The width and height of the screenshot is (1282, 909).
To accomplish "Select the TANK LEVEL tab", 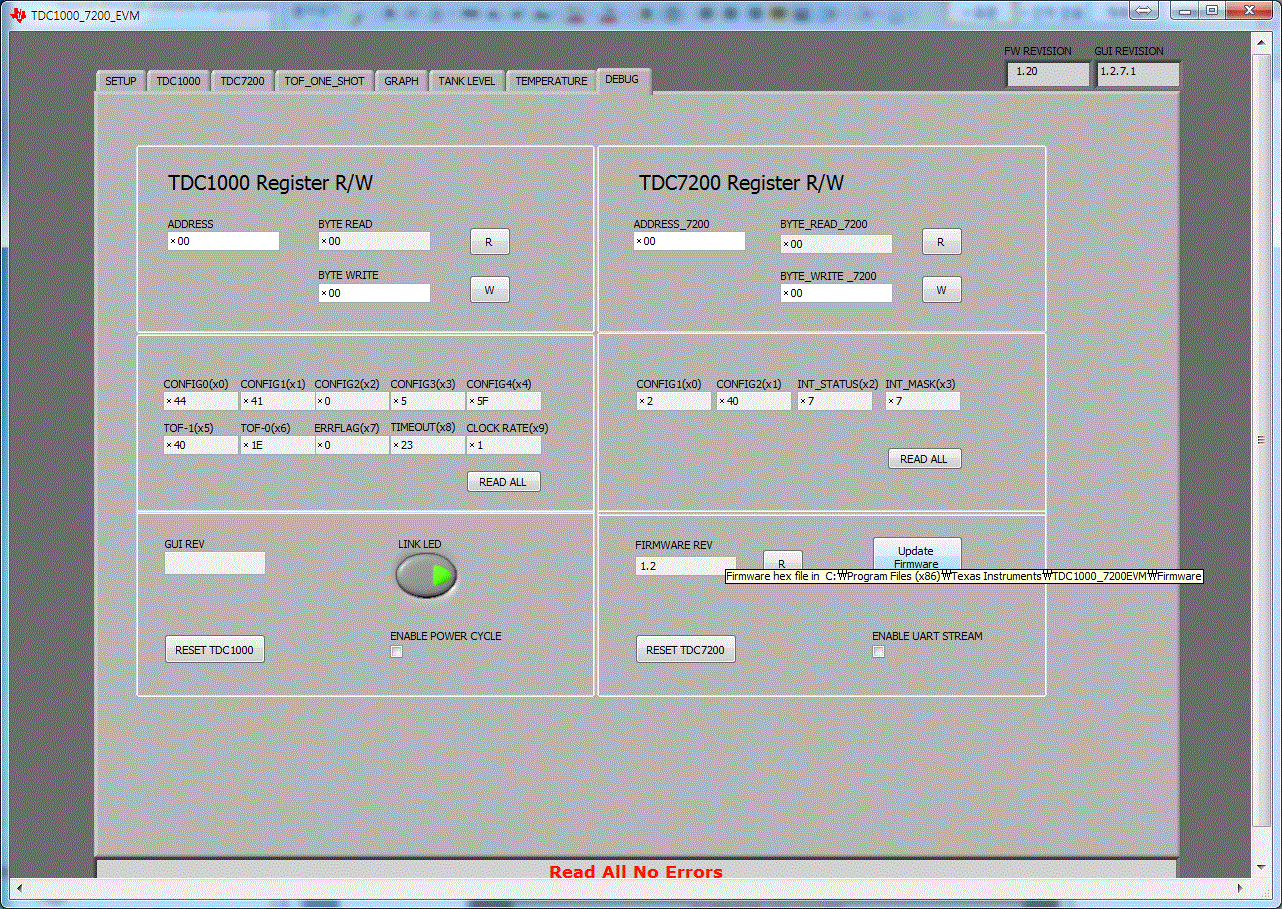I will coord(467,81).
